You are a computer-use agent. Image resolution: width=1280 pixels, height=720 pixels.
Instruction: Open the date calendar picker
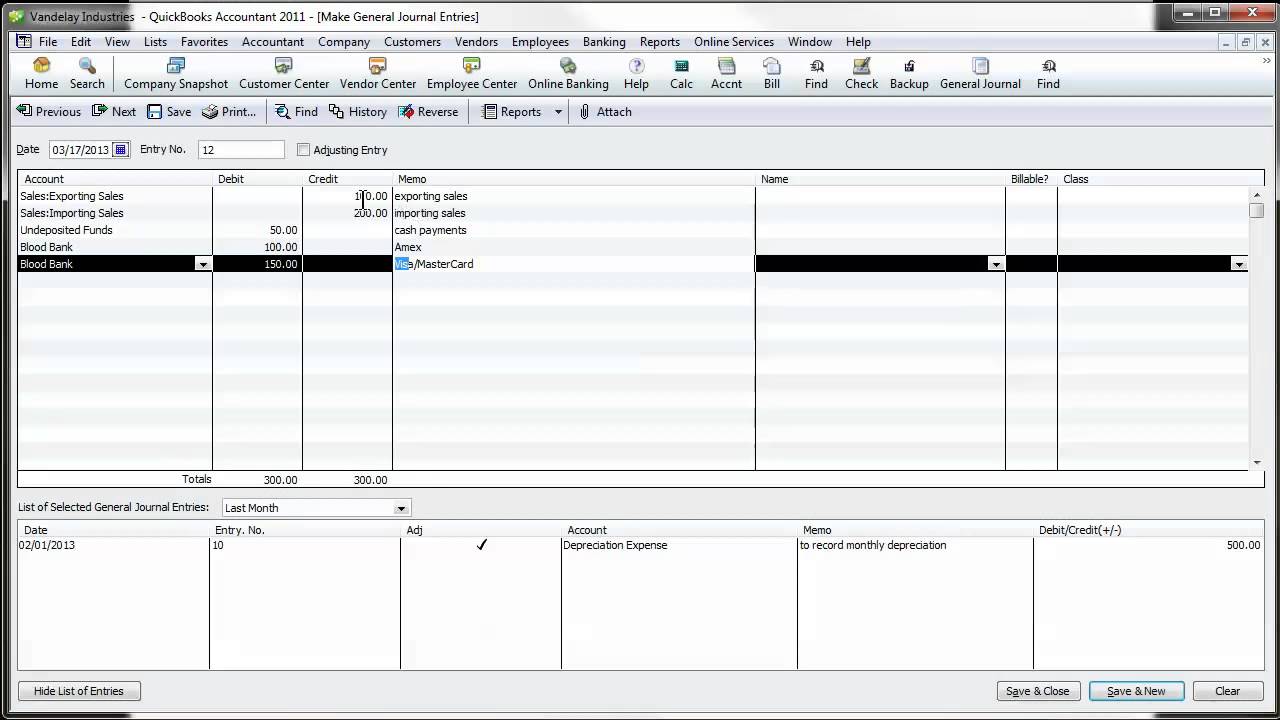pyautogui.click(x=121, y=150)
